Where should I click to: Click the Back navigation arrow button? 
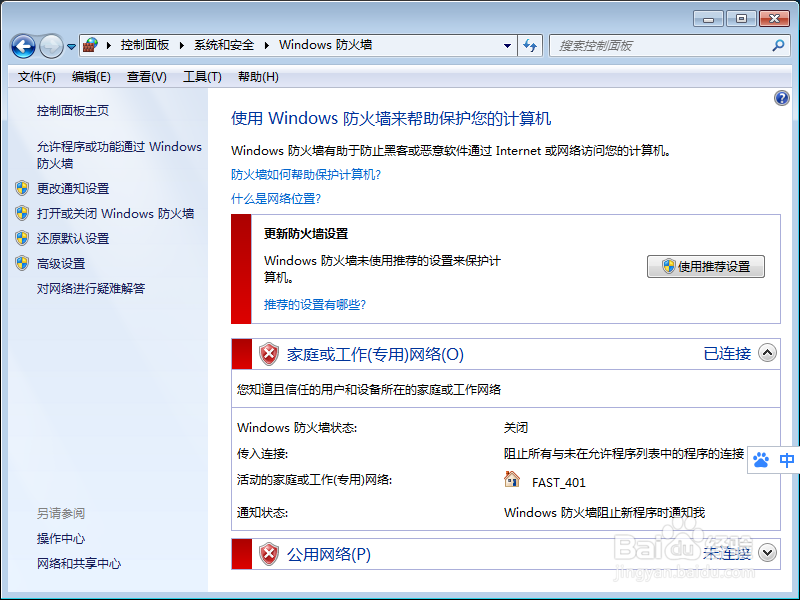tap(23, 46)
